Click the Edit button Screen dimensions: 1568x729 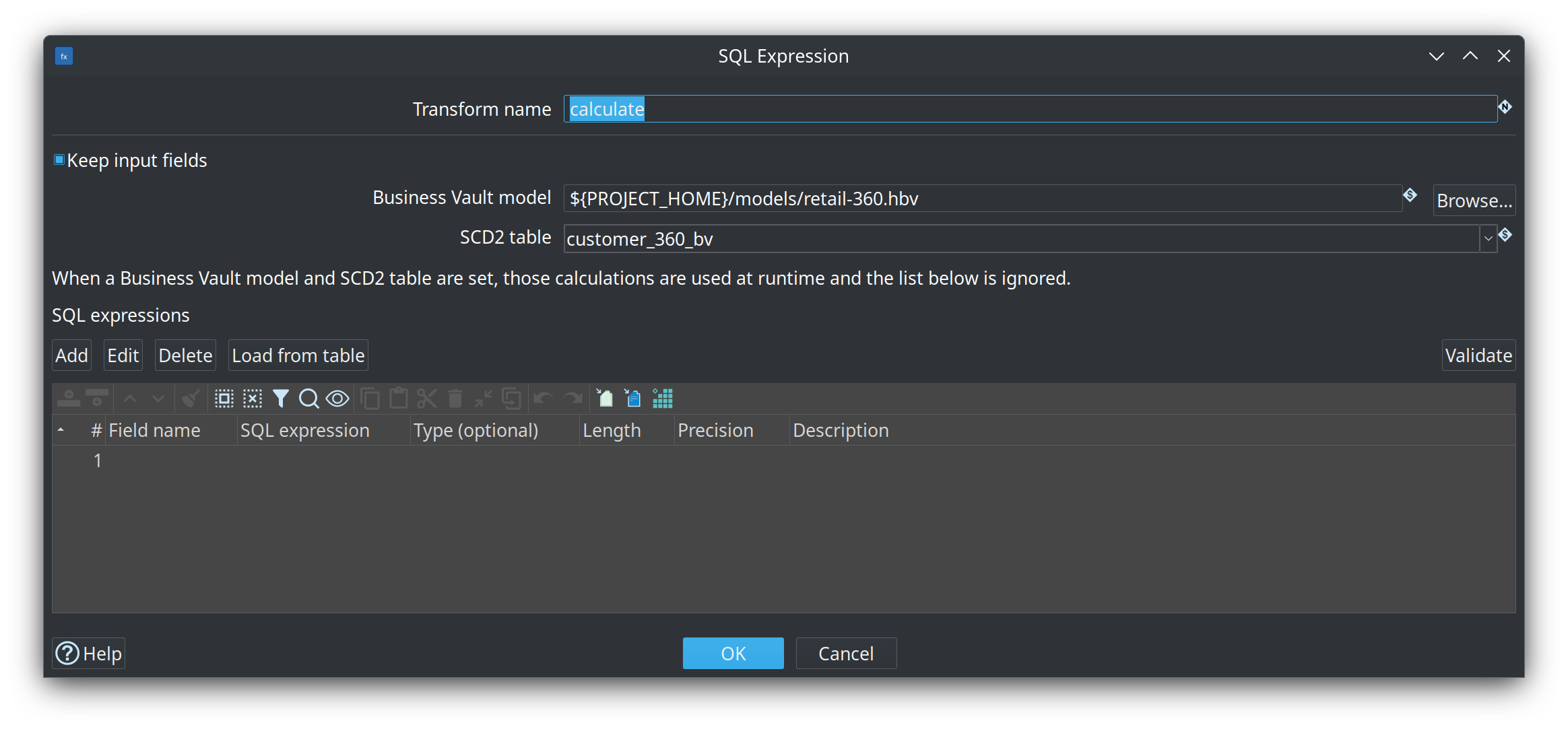click(x=123, y=355)
